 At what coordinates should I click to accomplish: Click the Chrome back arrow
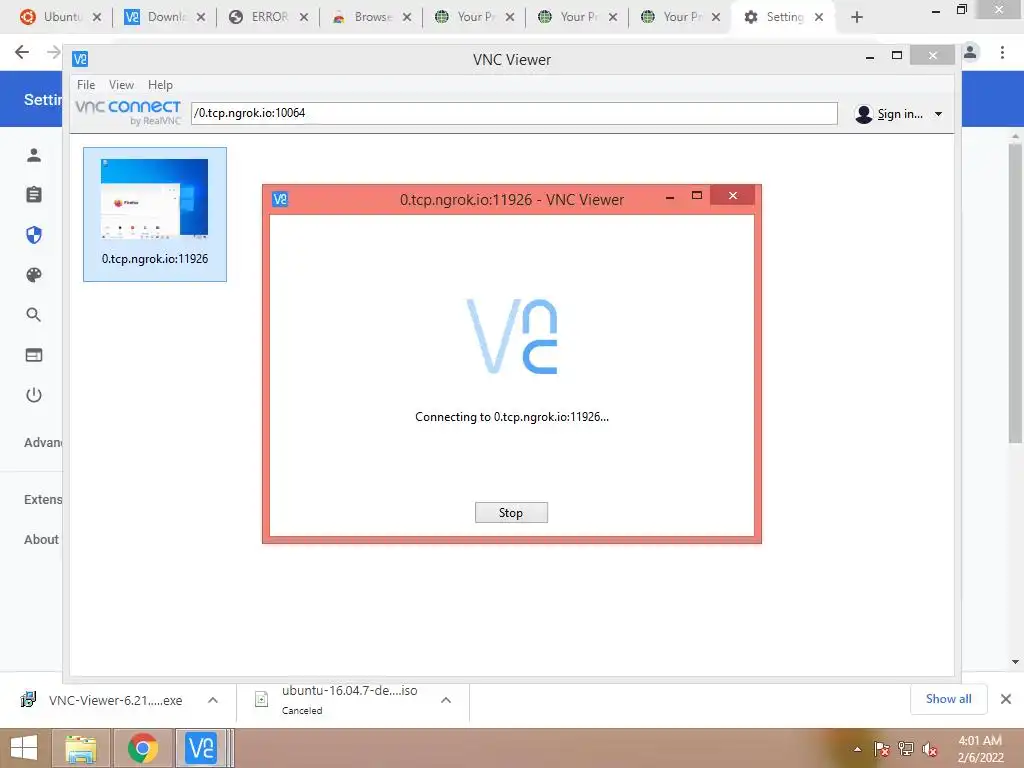point(22,52)
